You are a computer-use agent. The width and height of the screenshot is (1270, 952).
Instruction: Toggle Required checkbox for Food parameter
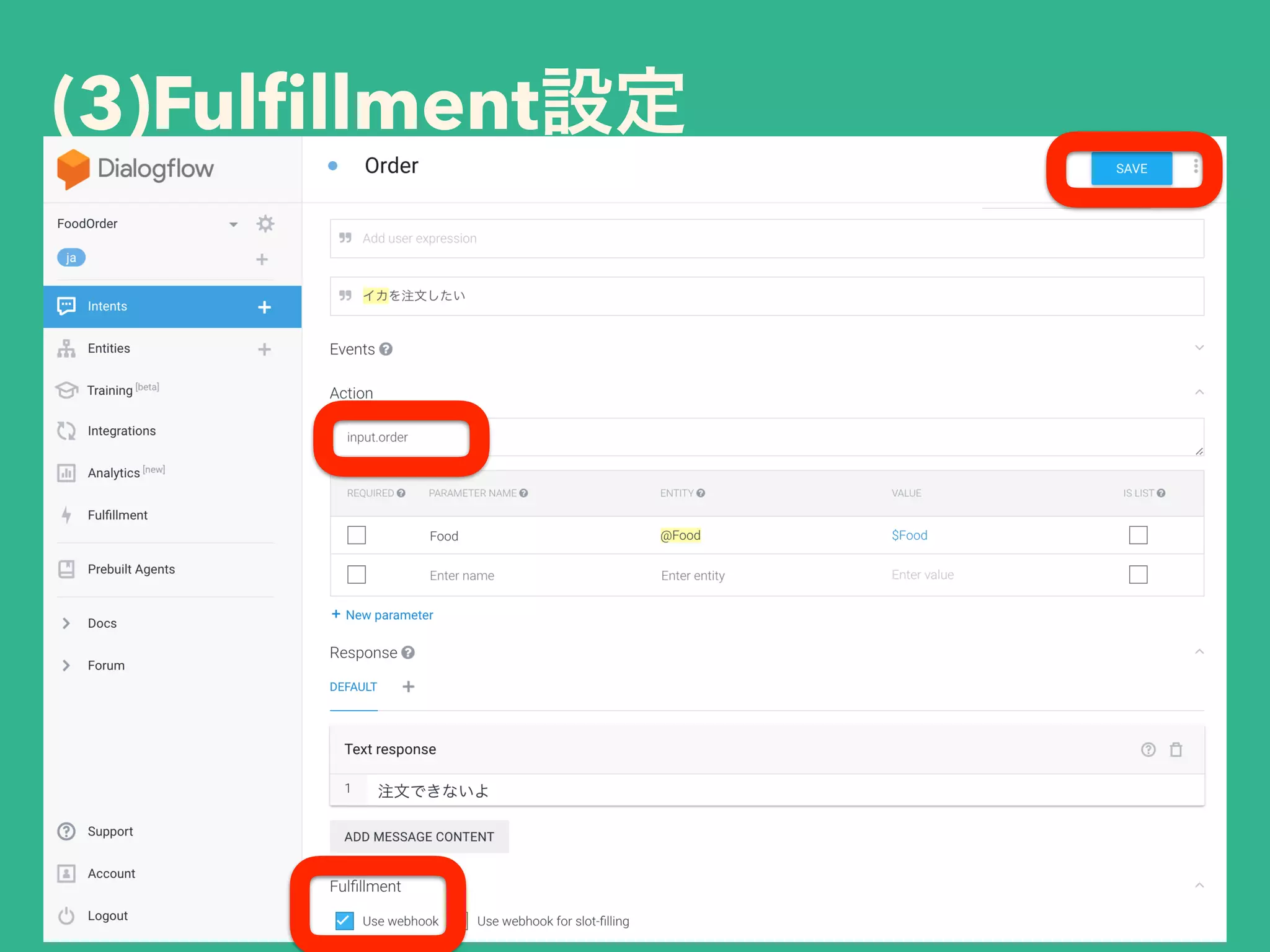[x=357, y=535]
